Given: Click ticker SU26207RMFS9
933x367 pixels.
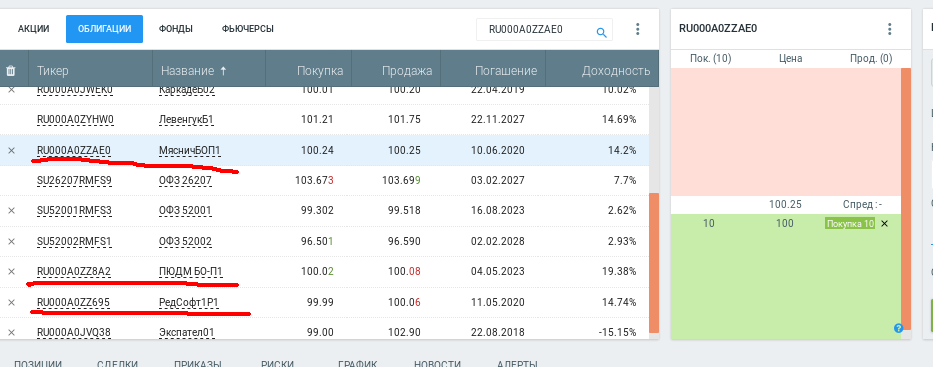Looking at the screenshot, I should 74,180.
